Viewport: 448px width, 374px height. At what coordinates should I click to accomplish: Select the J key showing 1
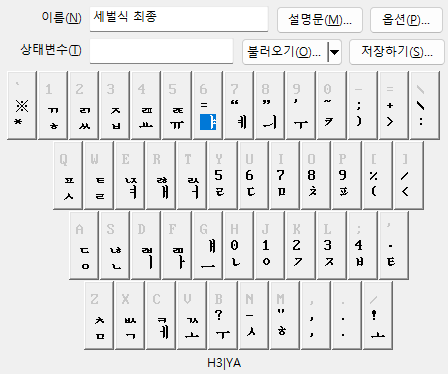point(270,245)
